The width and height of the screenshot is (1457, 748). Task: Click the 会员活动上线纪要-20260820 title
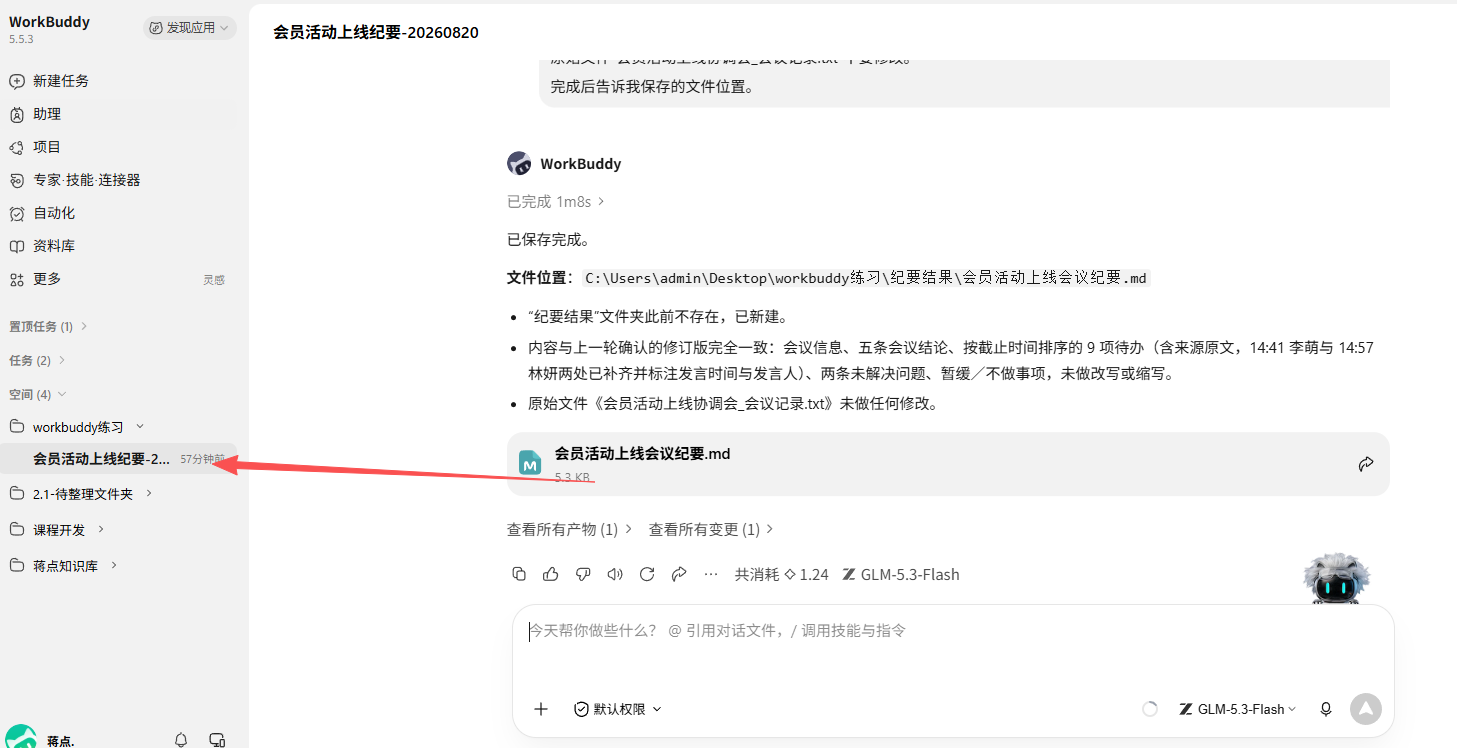tap(376, 32)
